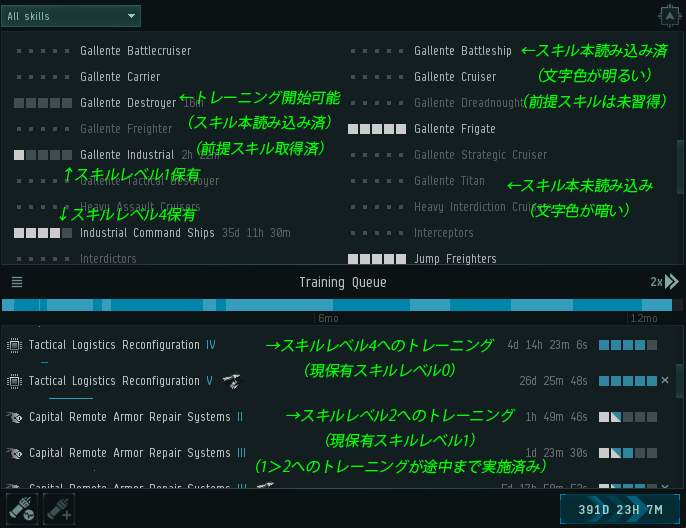The image size is (686, 528).
Task: Click the skill injector button at bottom left
Action: 21,508
